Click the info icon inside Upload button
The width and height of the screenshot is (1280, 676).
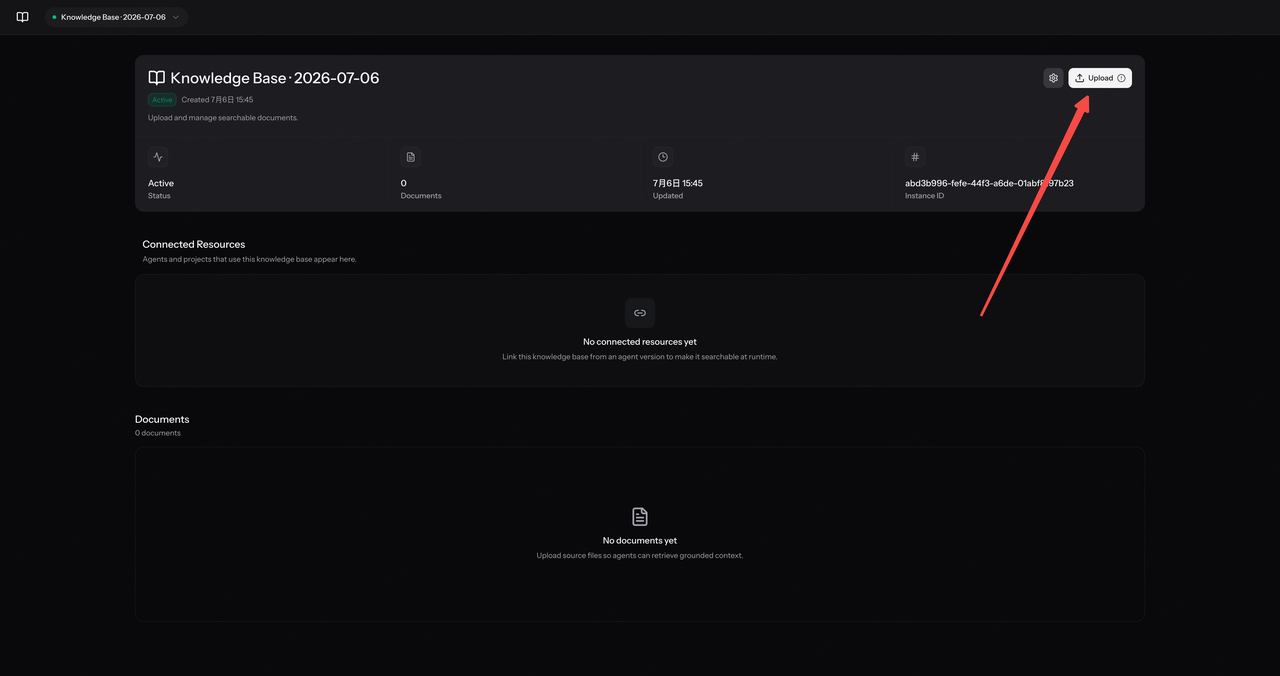[x=1121, y=78]
